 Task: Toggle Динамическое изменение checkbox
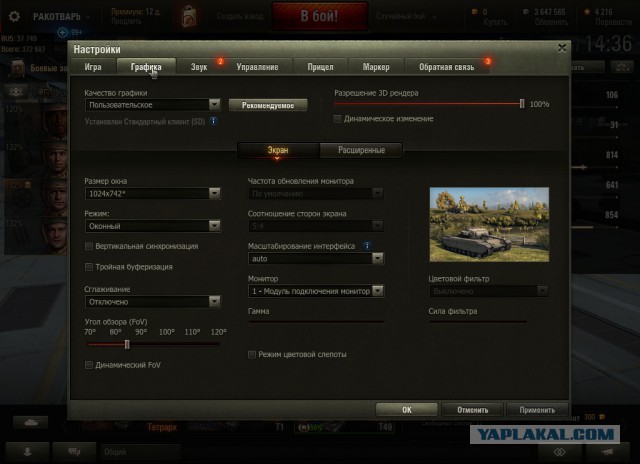tap(337, 119)
